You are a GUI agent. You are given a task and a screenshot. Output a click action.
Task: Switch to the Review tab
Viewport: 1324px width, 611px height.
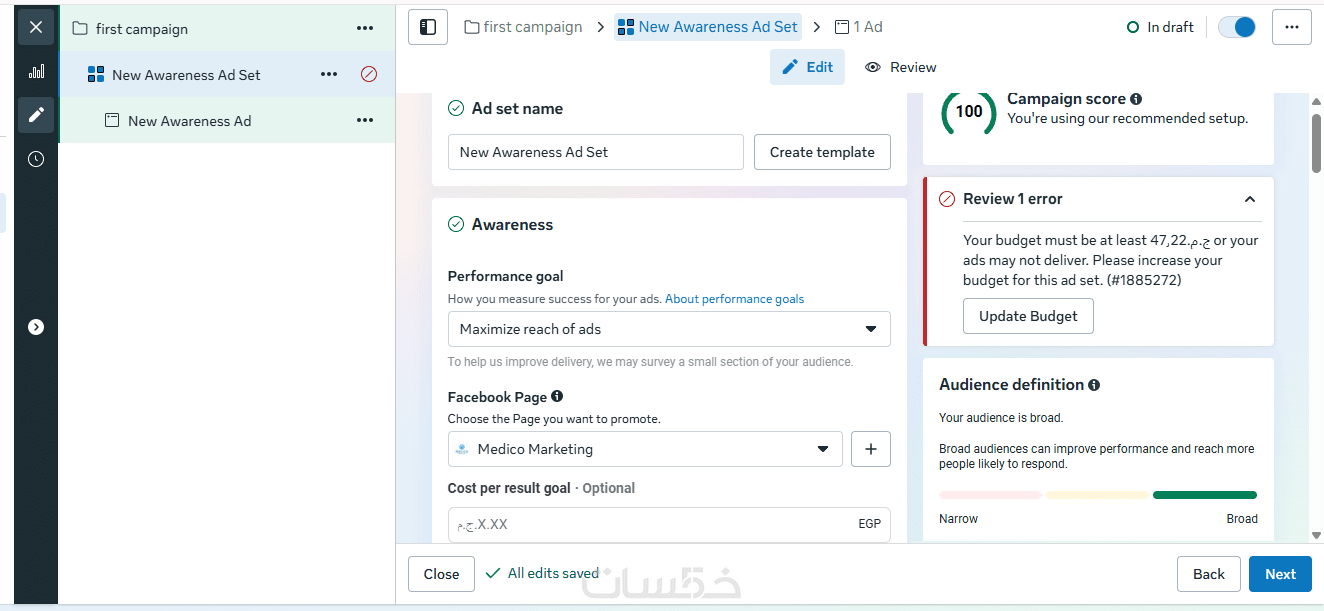tap(901, 67)
